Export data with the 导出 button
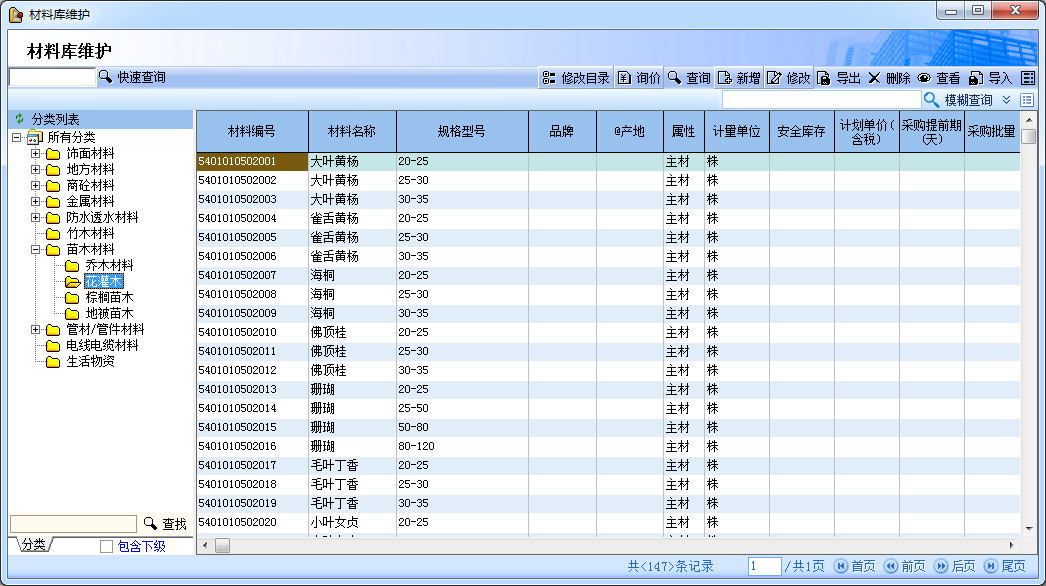 838,78
